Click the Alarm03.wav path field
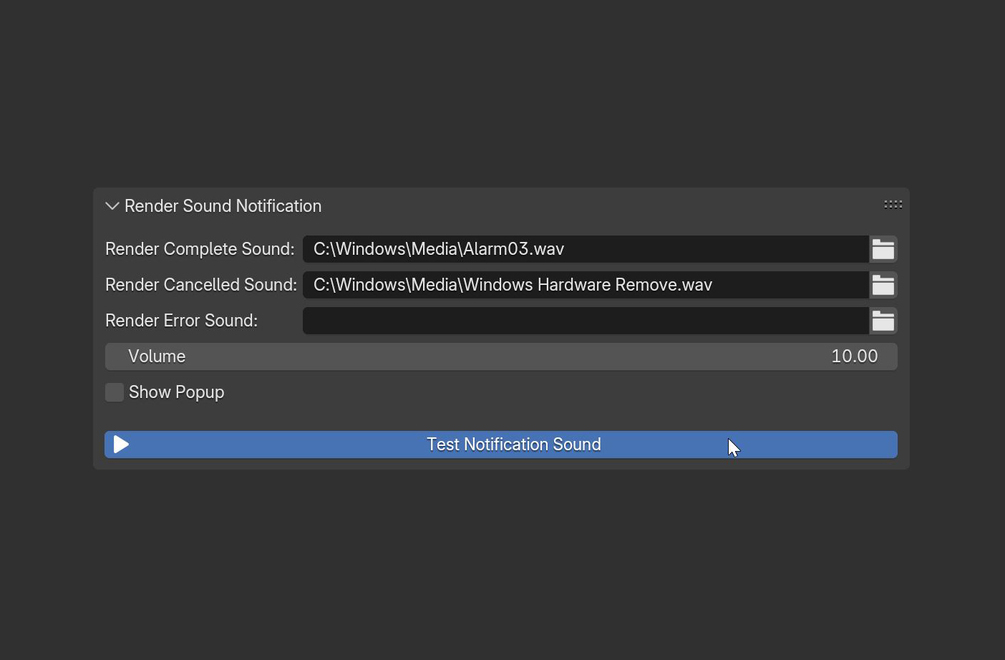The image size is (1005, 660). click(585, 249)
